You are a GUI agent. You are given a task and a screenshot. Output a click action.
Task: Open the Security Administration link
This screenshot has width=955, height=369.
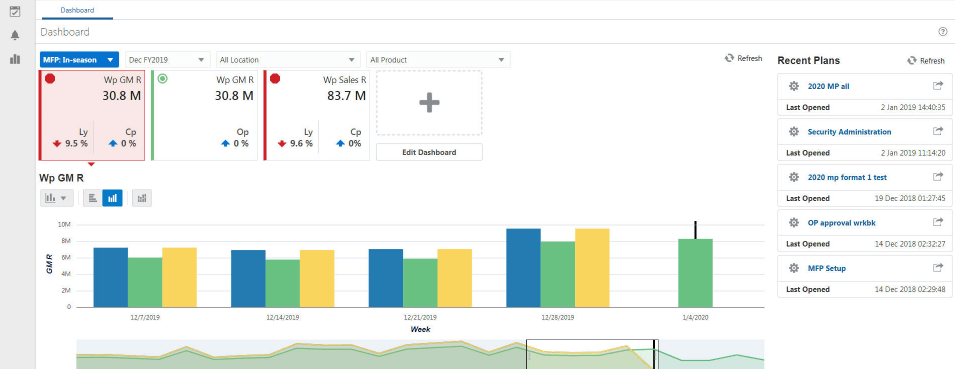(849, 132)
